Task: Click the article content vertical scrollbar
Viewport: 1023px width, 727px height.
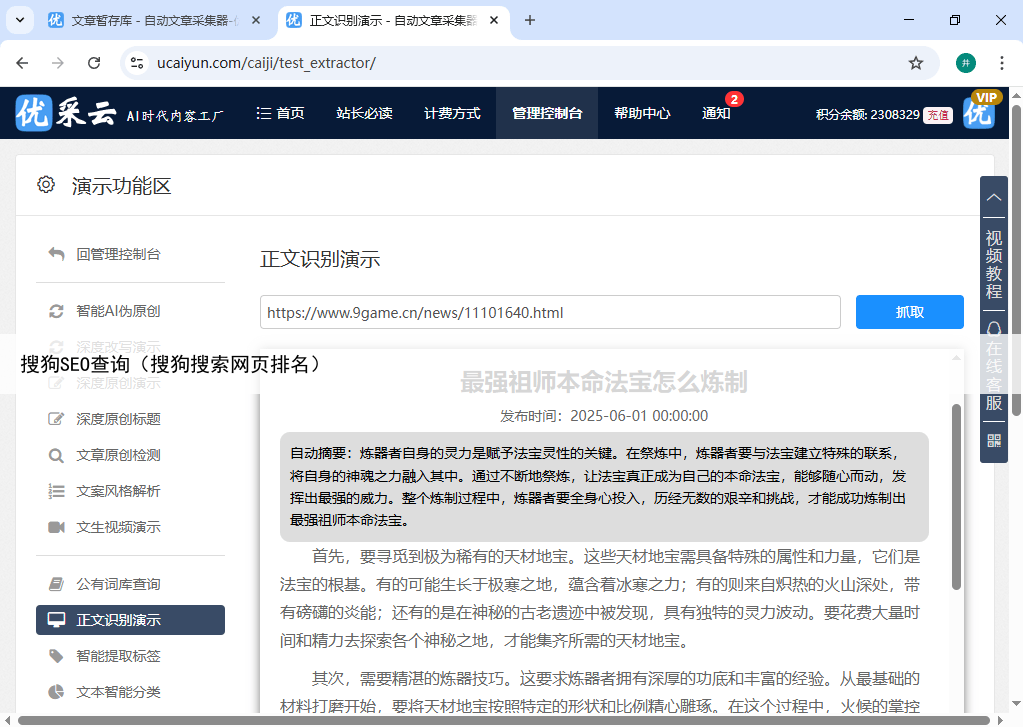Action: (x=956, y=495)
